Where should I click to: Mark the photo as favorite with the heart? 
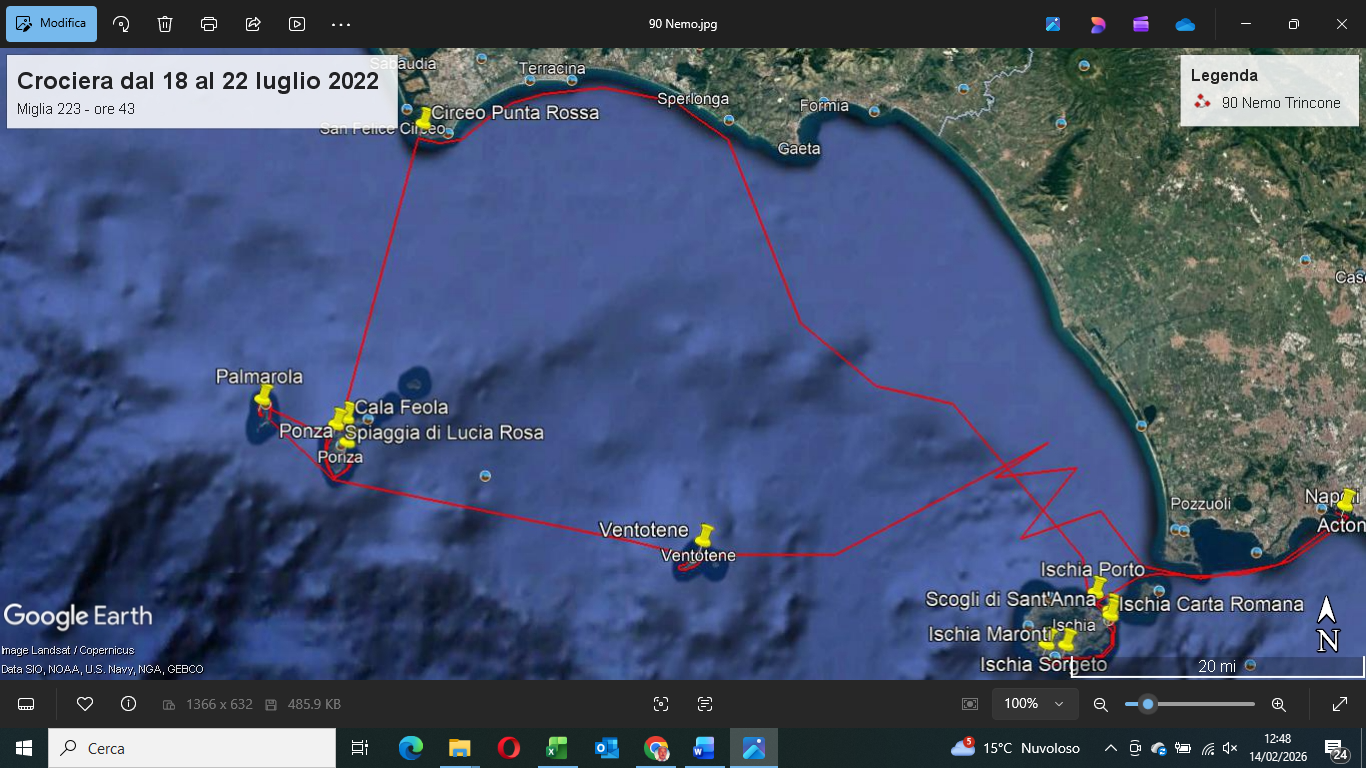coord(85,704)
